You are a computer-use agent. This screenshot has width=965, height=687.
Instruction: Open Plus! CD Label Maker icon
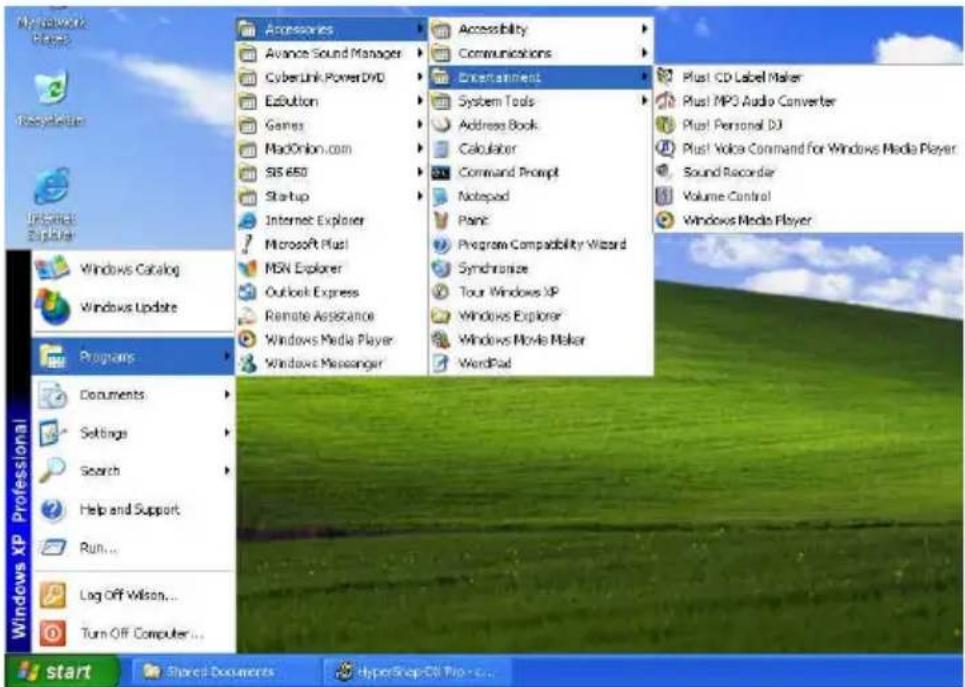pos(665,77)
